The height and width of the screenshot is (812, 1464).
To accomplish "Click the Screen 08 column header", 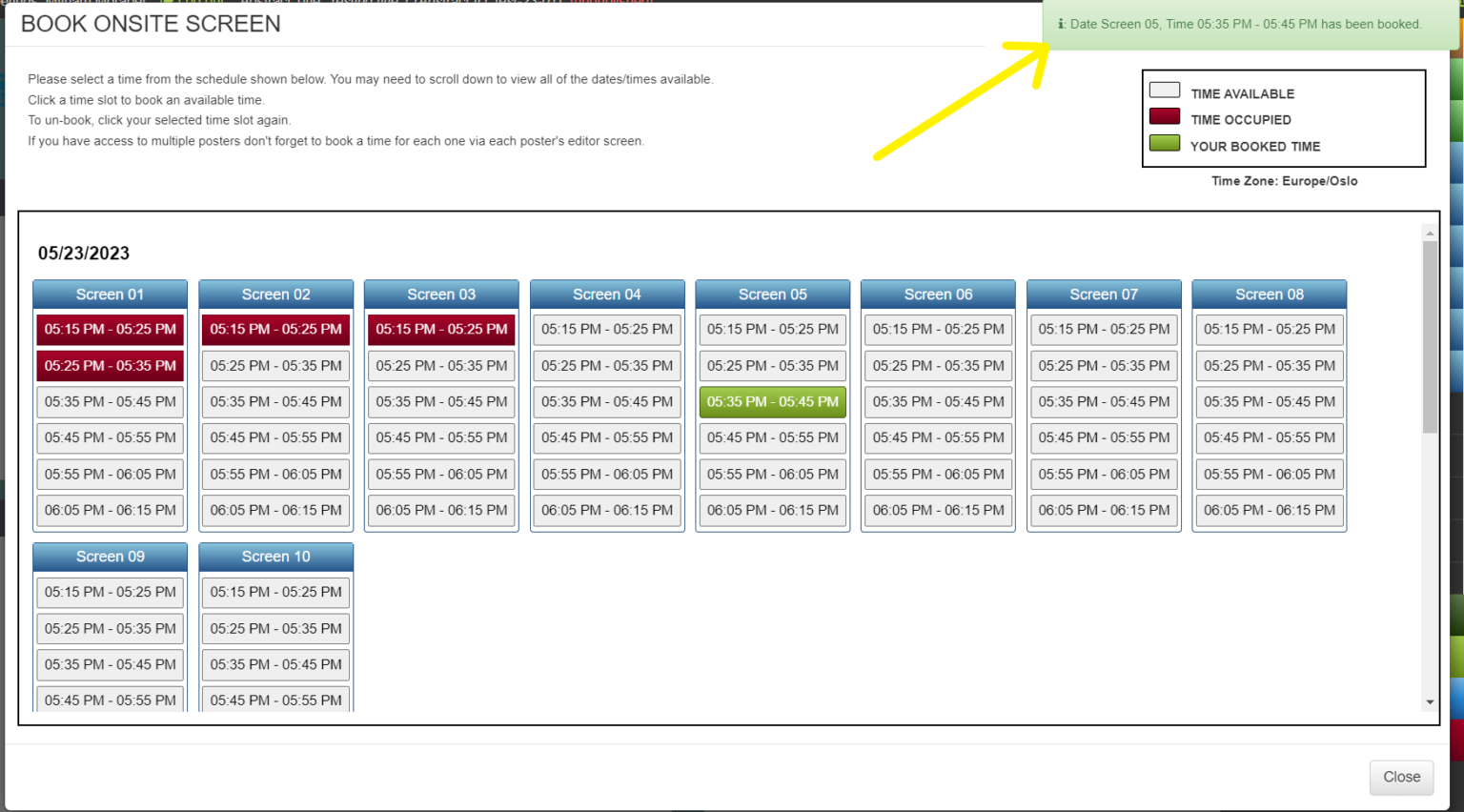I will 1270,294.
